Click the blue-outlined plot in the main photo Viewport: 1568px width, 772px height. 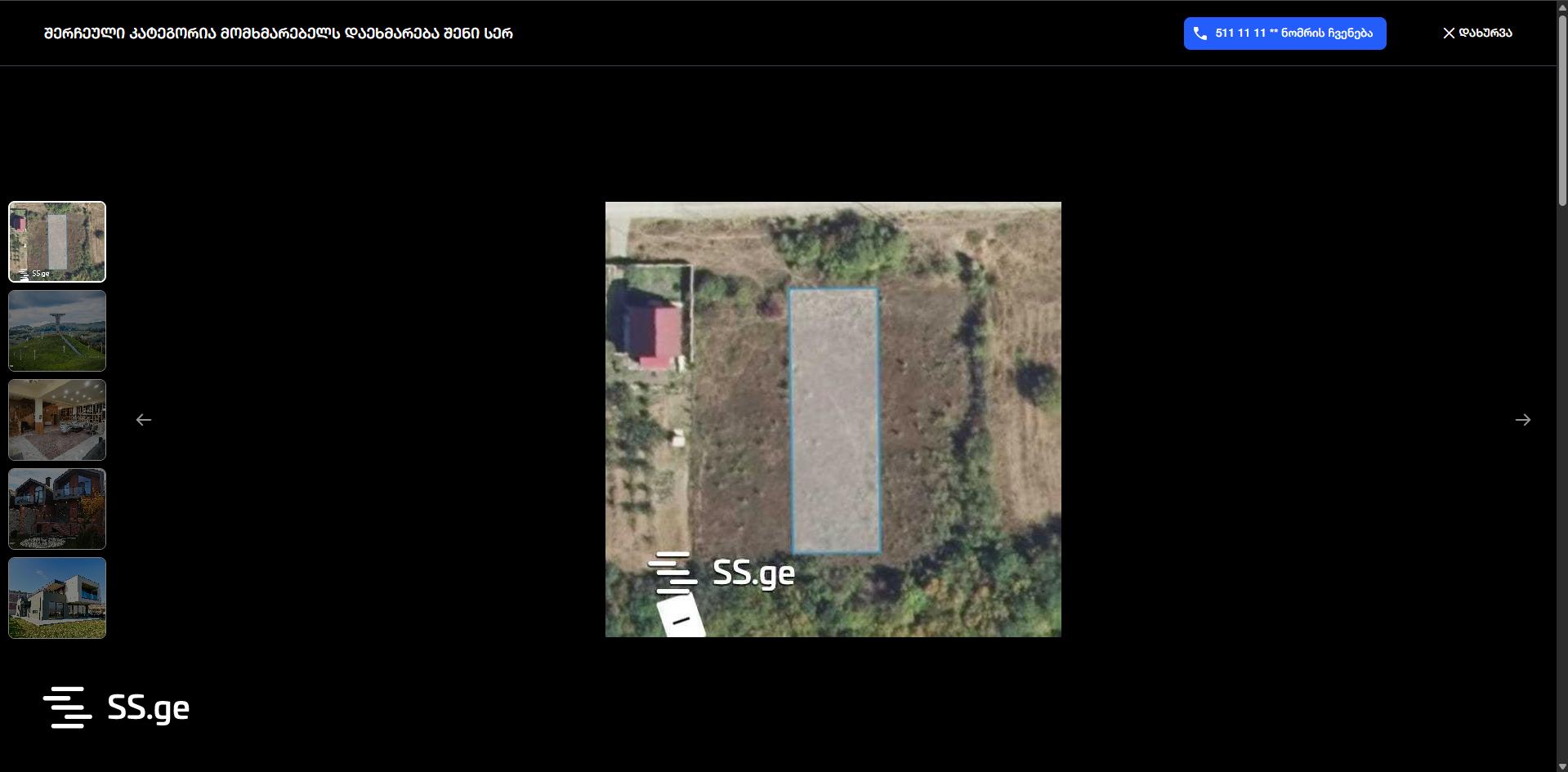point(834,421)
